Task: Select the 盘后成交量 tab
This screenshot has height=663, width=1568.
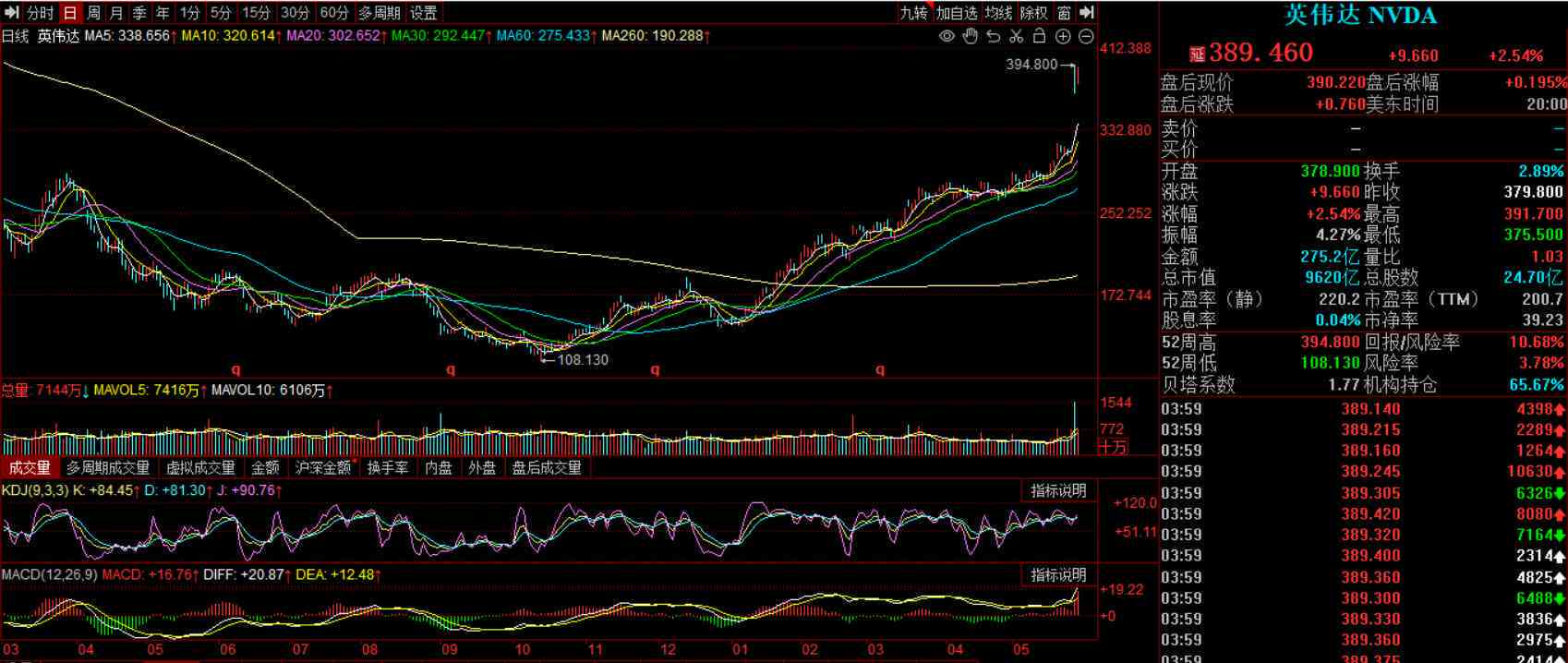Action: pyautogui.click(x=548, y=468)
